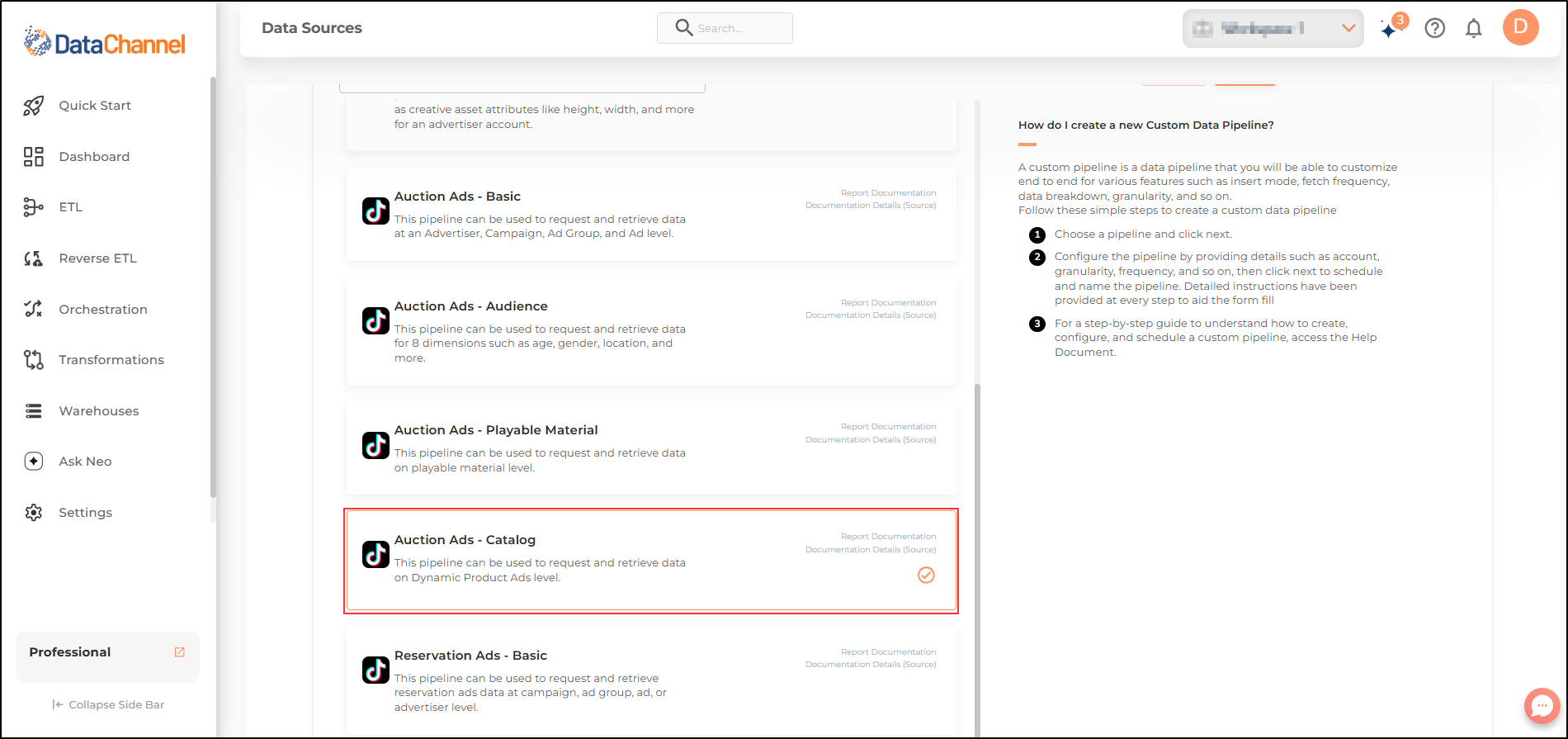Select the Auction Ads - Playable Material title
Viewport: 1568px width, 739px height.
click(x=496, y=430)
